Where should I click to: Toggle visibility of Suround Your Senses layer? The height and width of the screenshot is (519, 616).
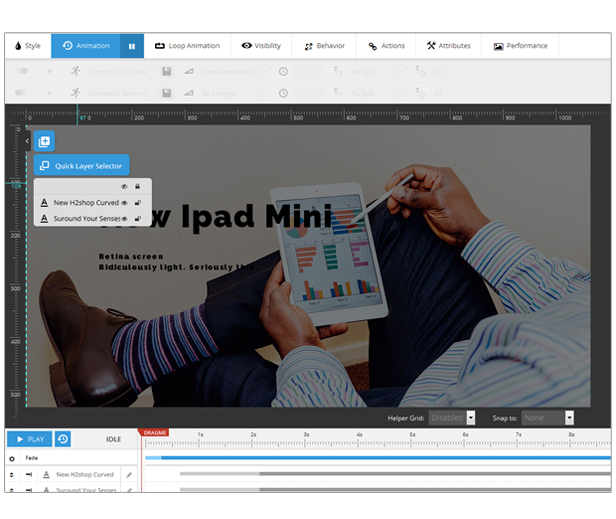[125, 219]
